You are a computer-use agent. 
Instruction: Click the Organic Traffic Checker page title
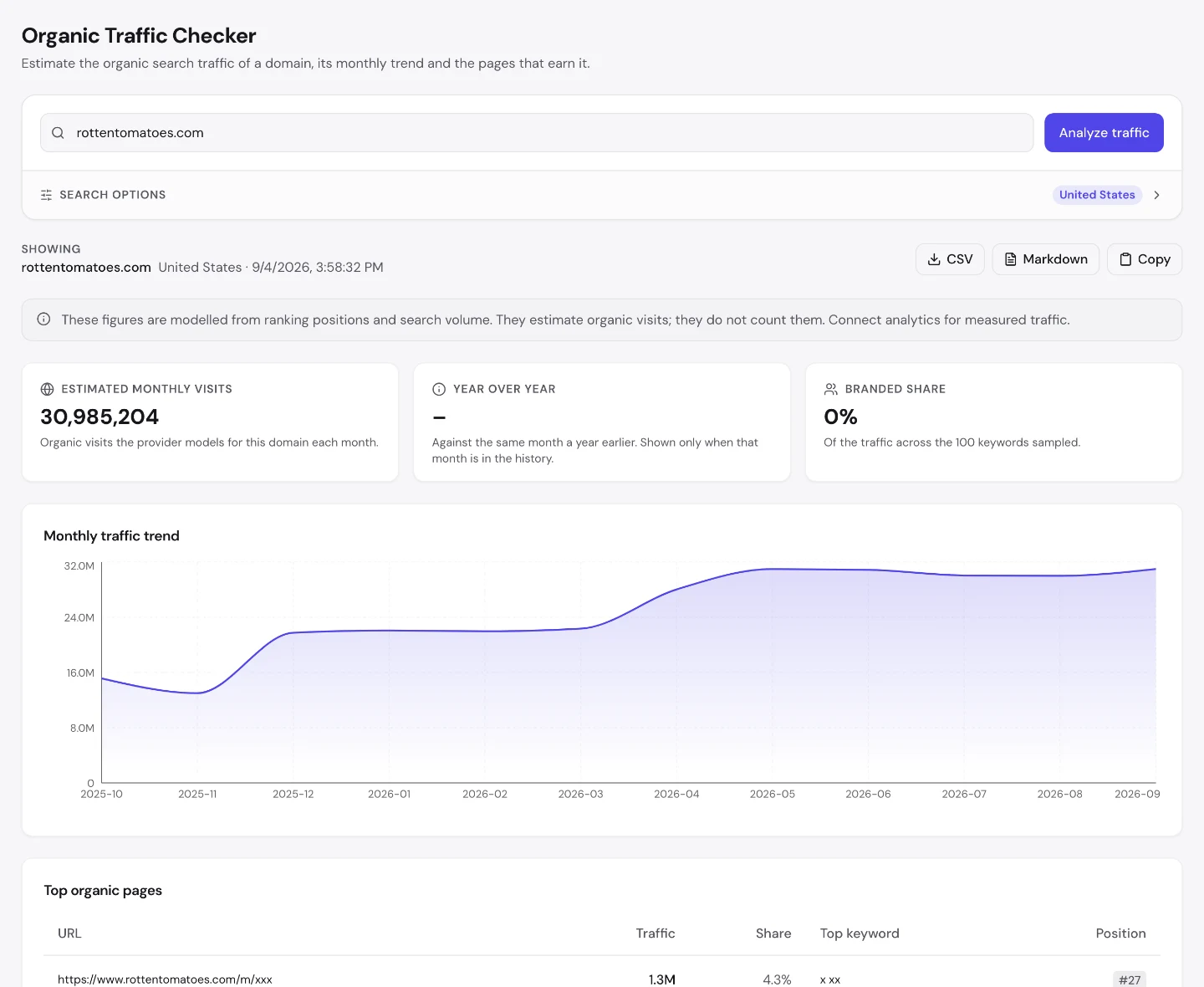[139, 36]
